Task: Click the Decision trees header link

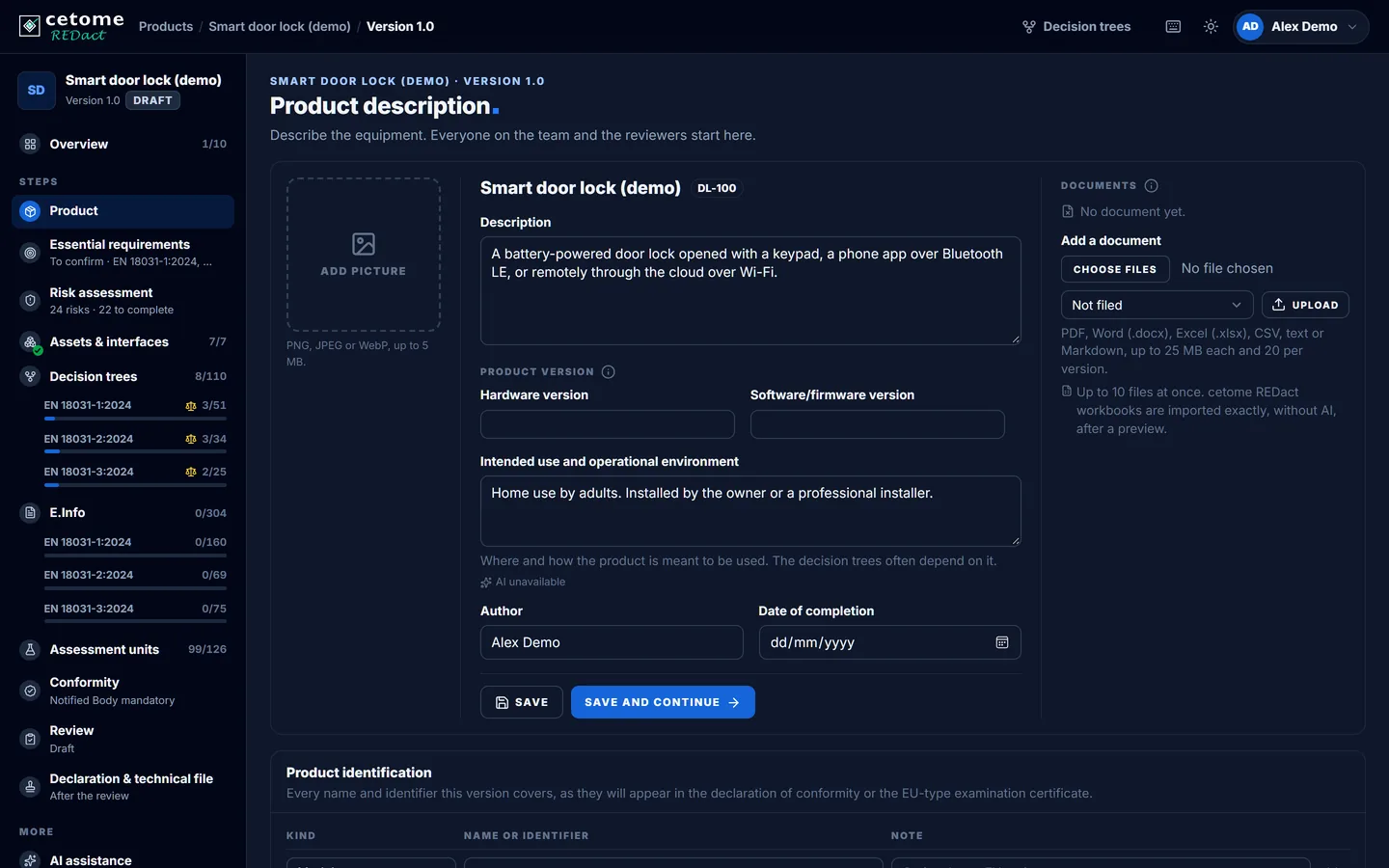Action: pyautogui.click(x=1076, y=27)
